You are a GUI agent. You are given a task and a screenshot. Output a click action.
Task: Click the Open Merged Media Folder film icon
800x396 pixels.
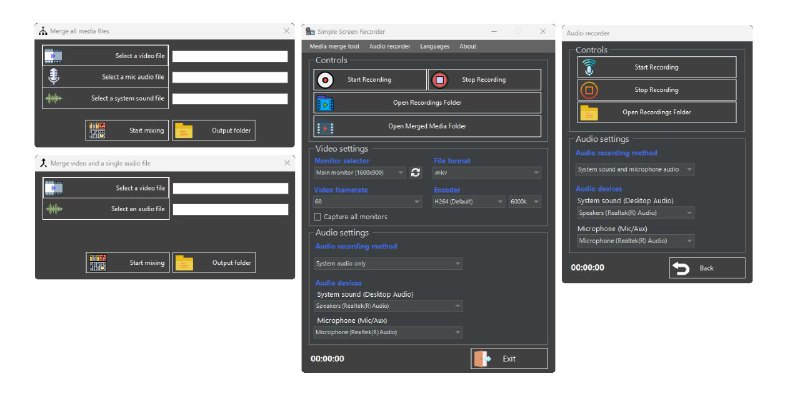325,127
